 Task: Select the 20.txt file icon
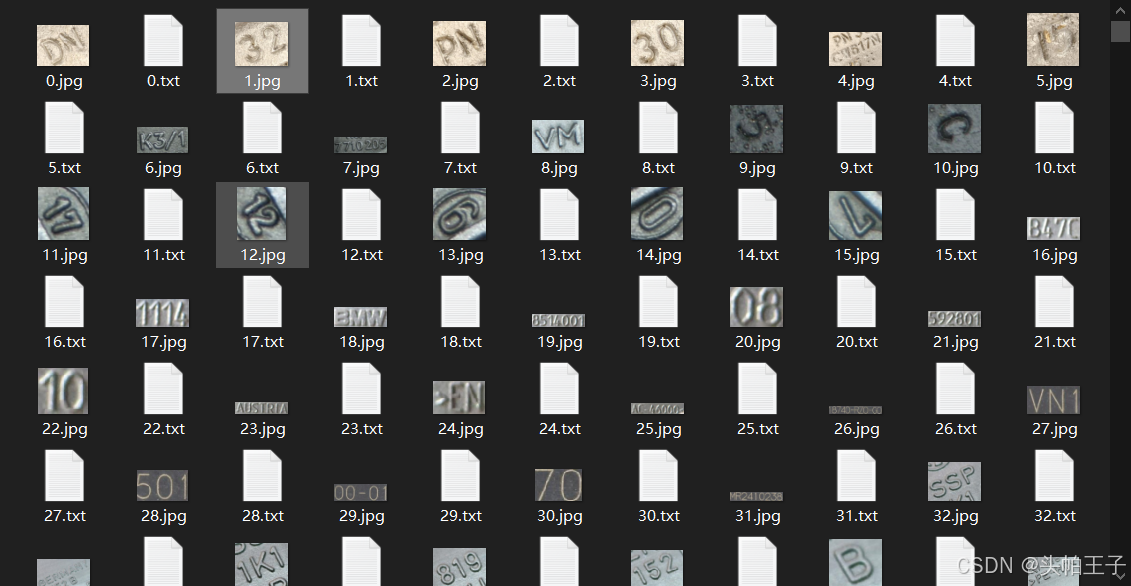pos(856,302)
